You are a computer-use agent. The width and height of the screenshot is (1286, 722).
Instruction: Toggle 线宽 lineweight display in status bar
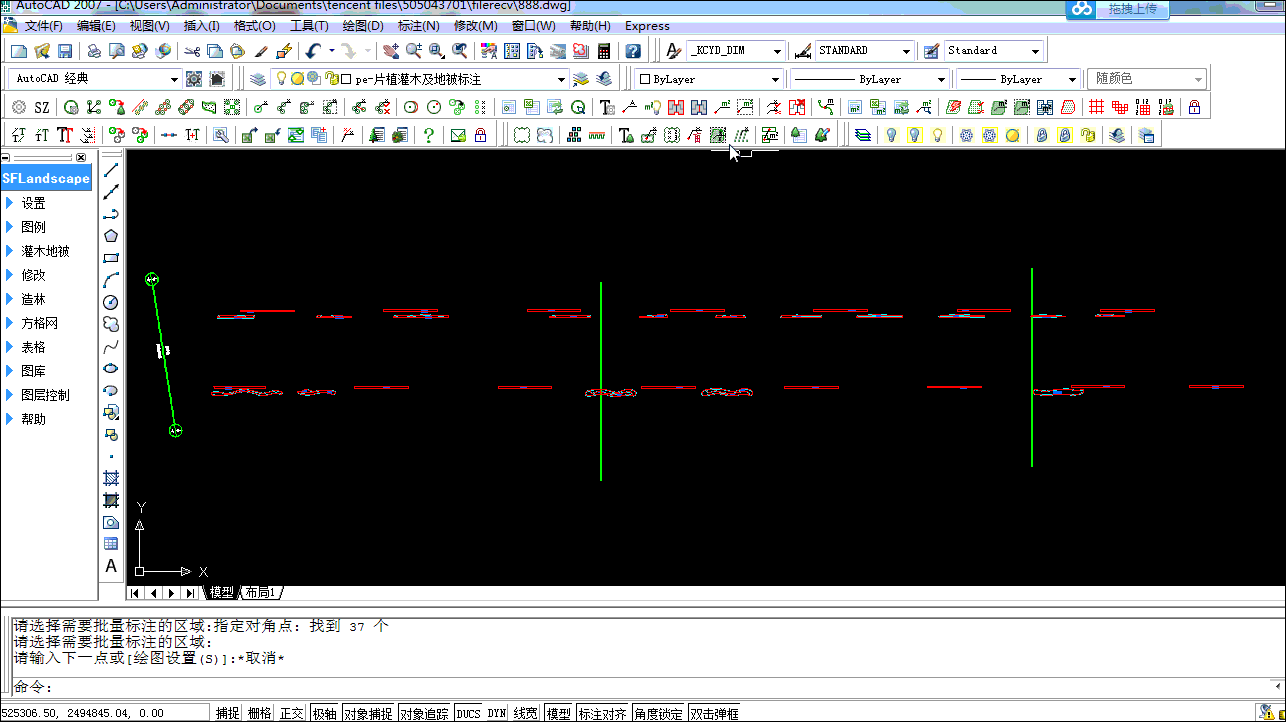[526, 713]
